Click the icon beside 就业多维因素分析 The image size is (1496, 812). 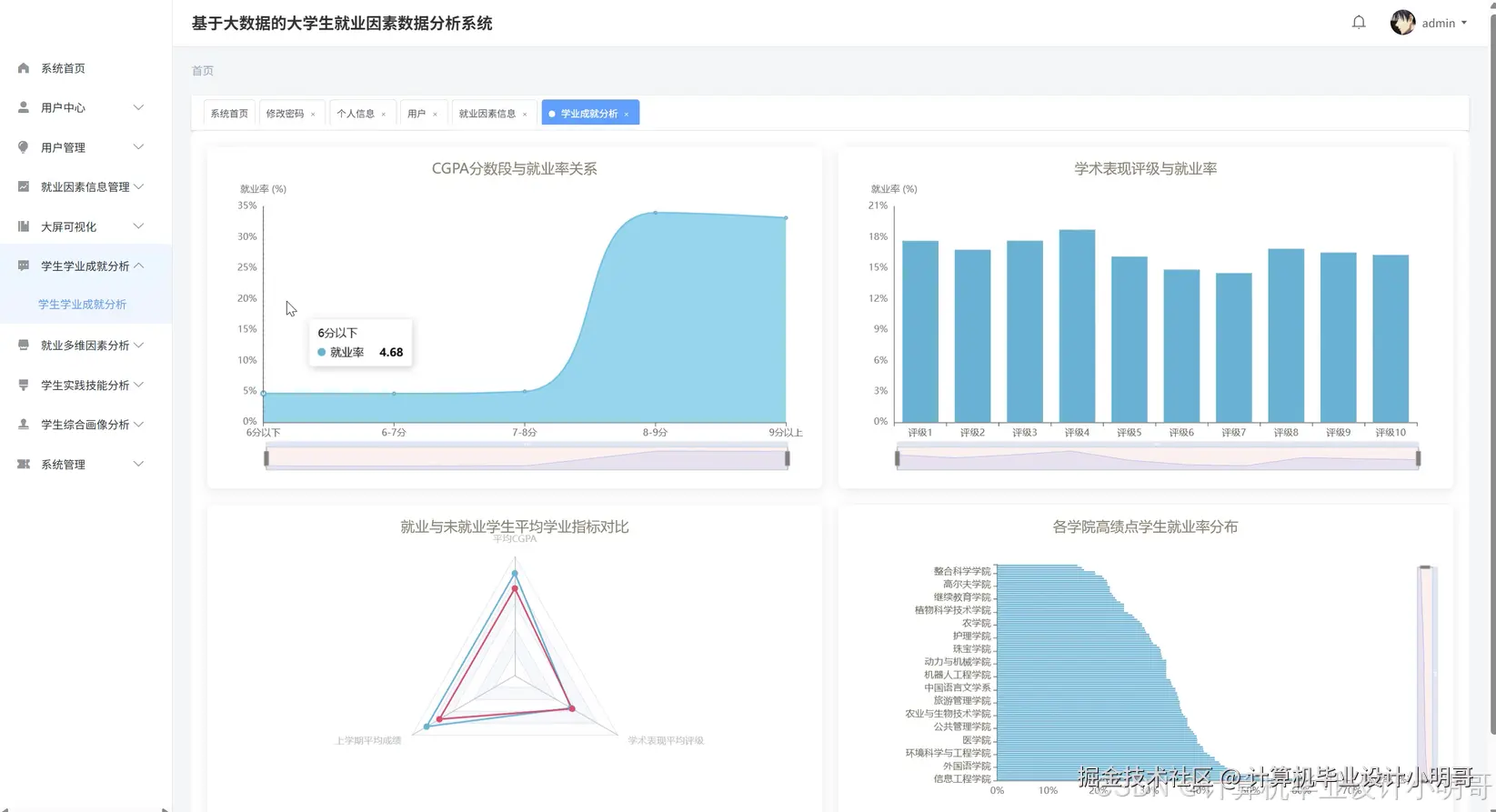click(24, 346)
